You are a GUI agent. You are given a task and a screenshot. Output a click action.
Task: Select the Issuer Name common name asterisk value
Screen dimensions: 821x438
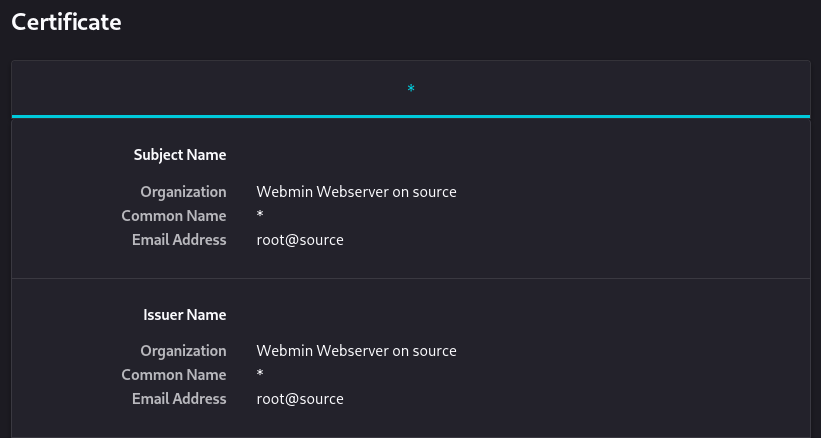[x=260, y=375]
